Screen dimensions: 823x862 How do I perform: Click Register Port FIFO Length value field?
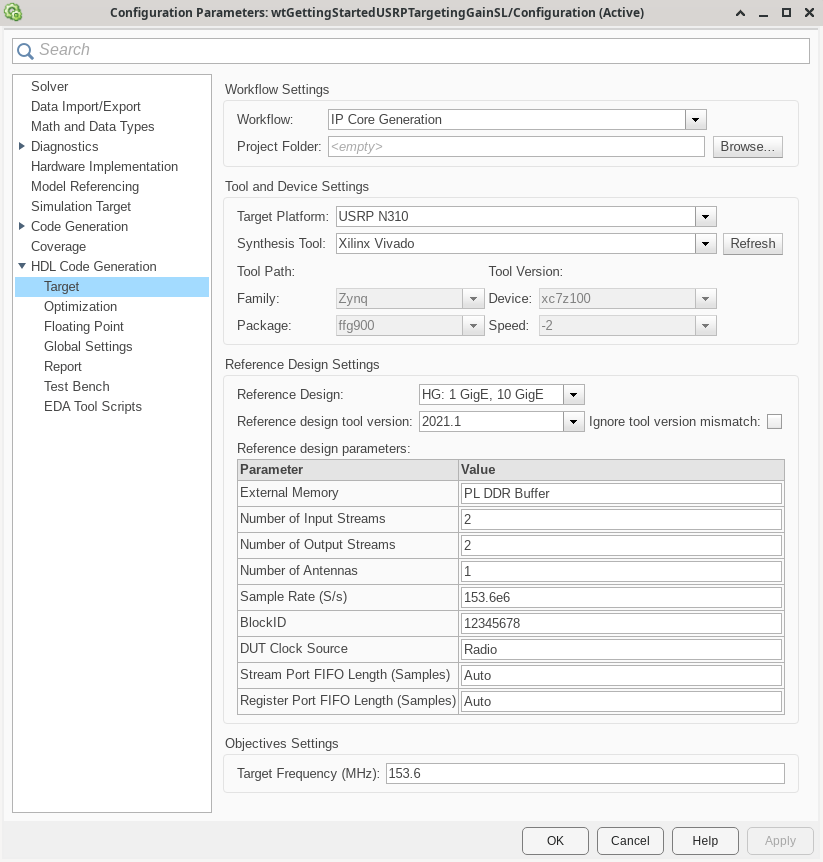tap(621, 701)
